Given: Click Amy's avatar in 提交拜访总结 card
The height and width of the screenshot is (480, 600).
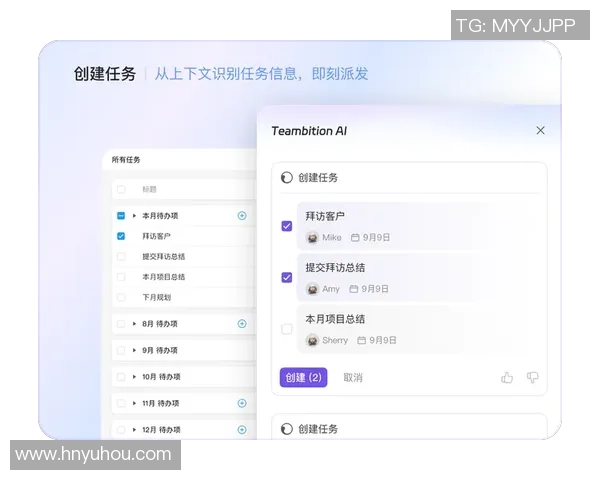Looking at the screenshot, I should [313, 289].
